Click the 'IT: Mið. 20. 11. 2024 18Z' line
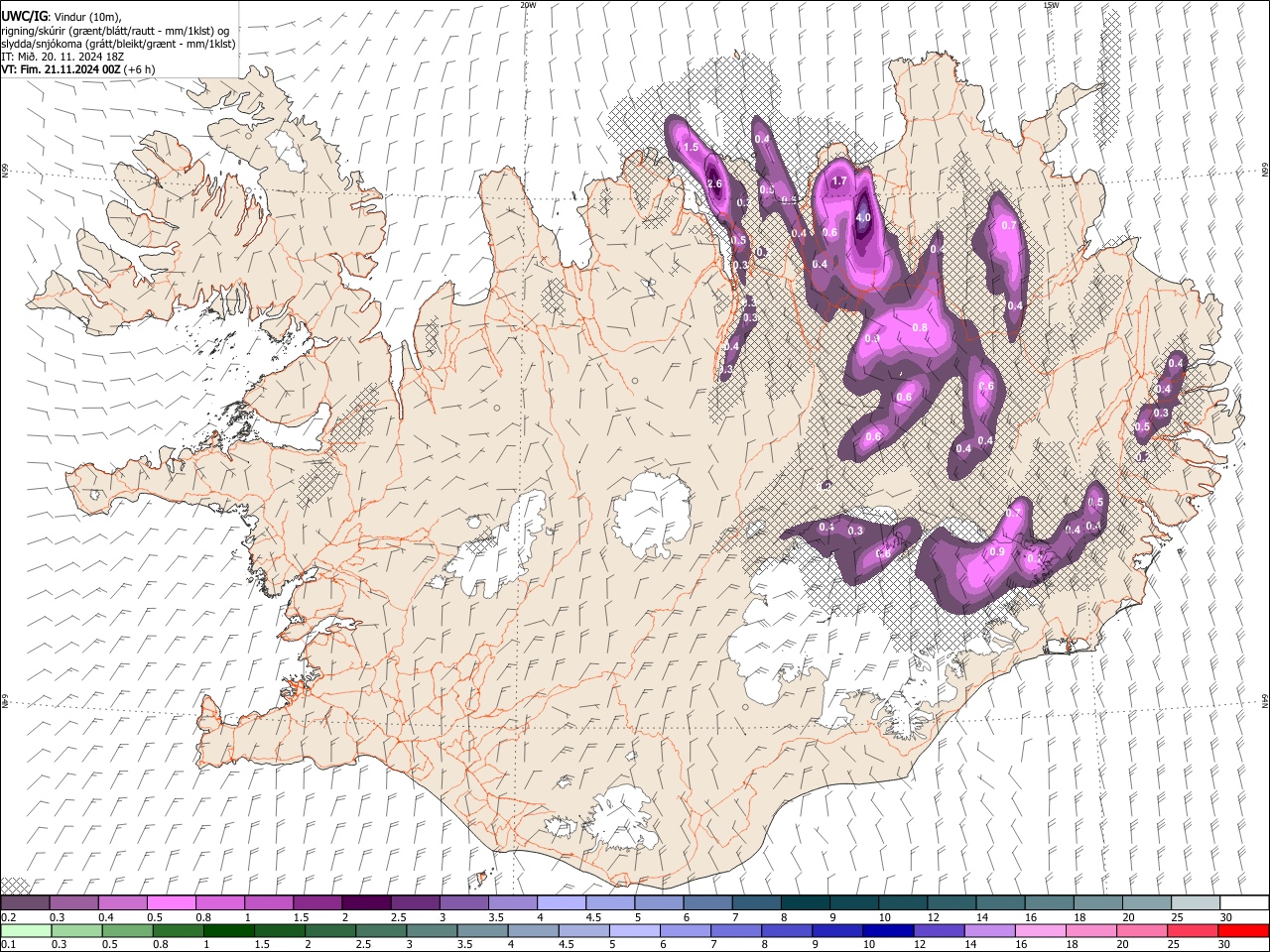Viewport: 1270px width, 952px height. [63, 57]
